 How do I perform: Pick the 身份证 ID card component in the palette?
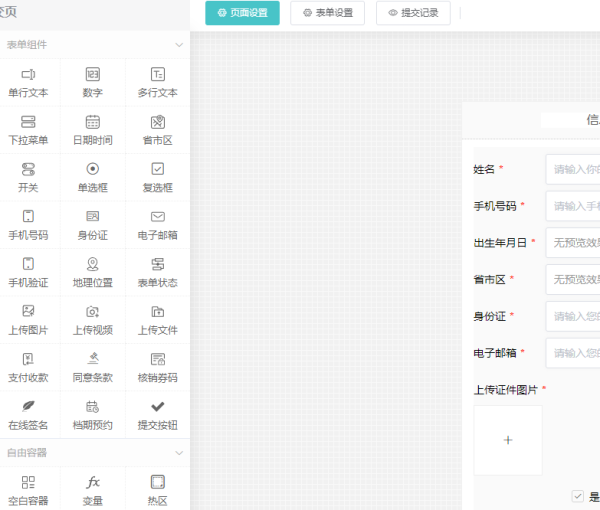click(93, 225)
